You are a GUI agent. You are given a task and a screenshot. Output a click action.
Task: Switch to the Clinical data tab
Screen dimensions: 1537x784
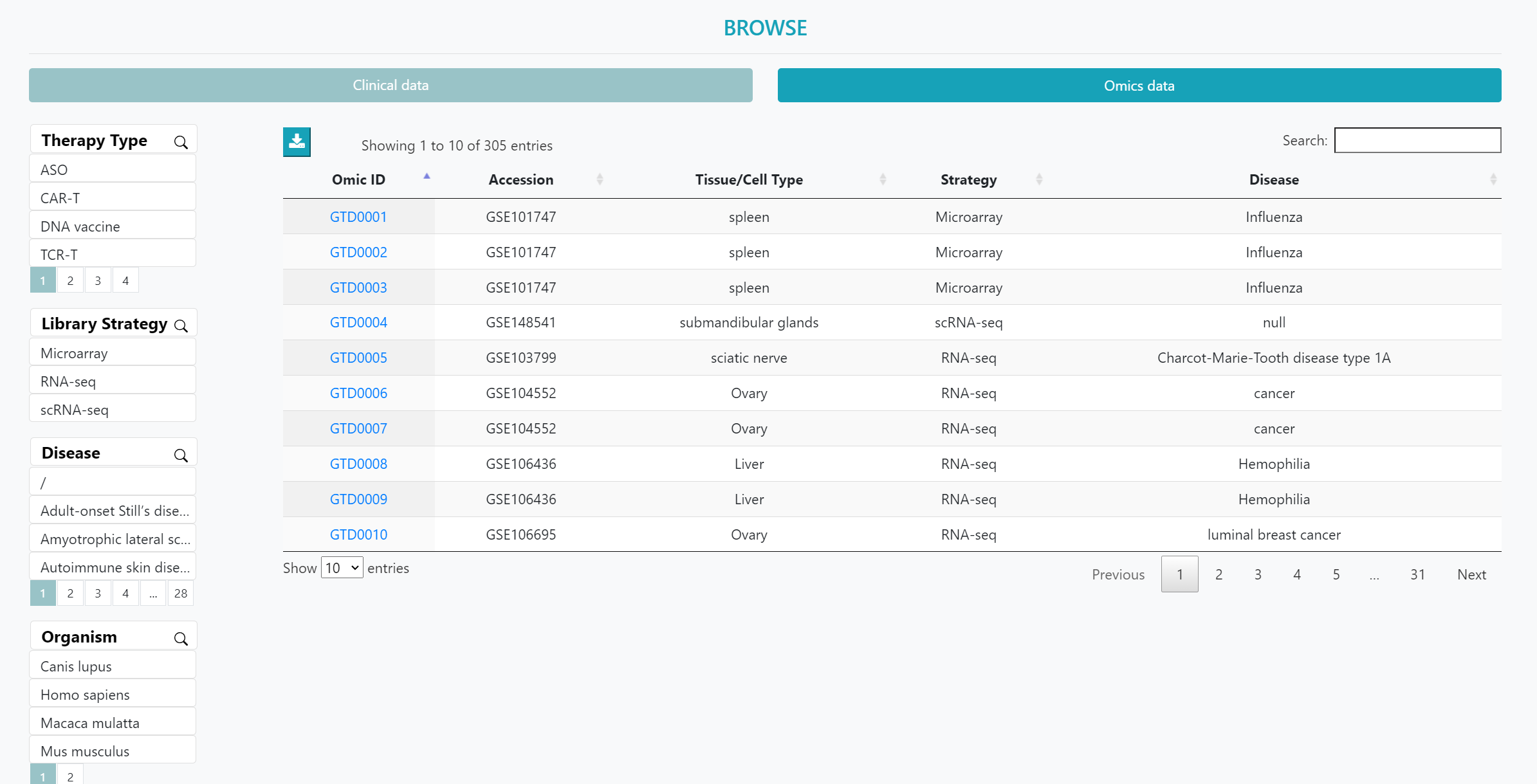pyautogui.click(x=391, y=85)
